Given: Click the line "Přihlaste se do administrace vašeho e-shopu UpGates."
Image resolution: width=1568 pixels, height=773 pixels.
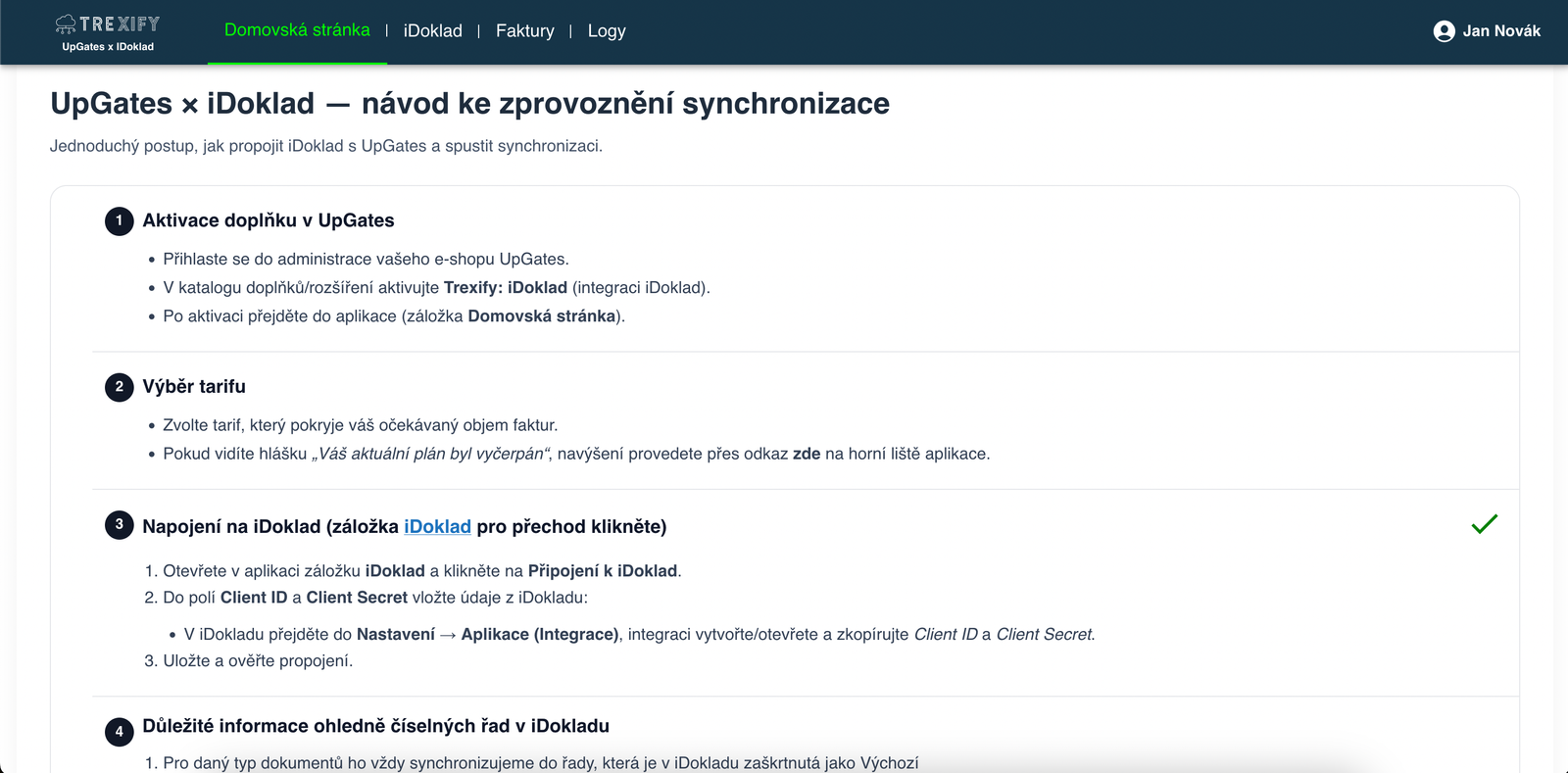Looking at the screenshot, I should [366, 259].
